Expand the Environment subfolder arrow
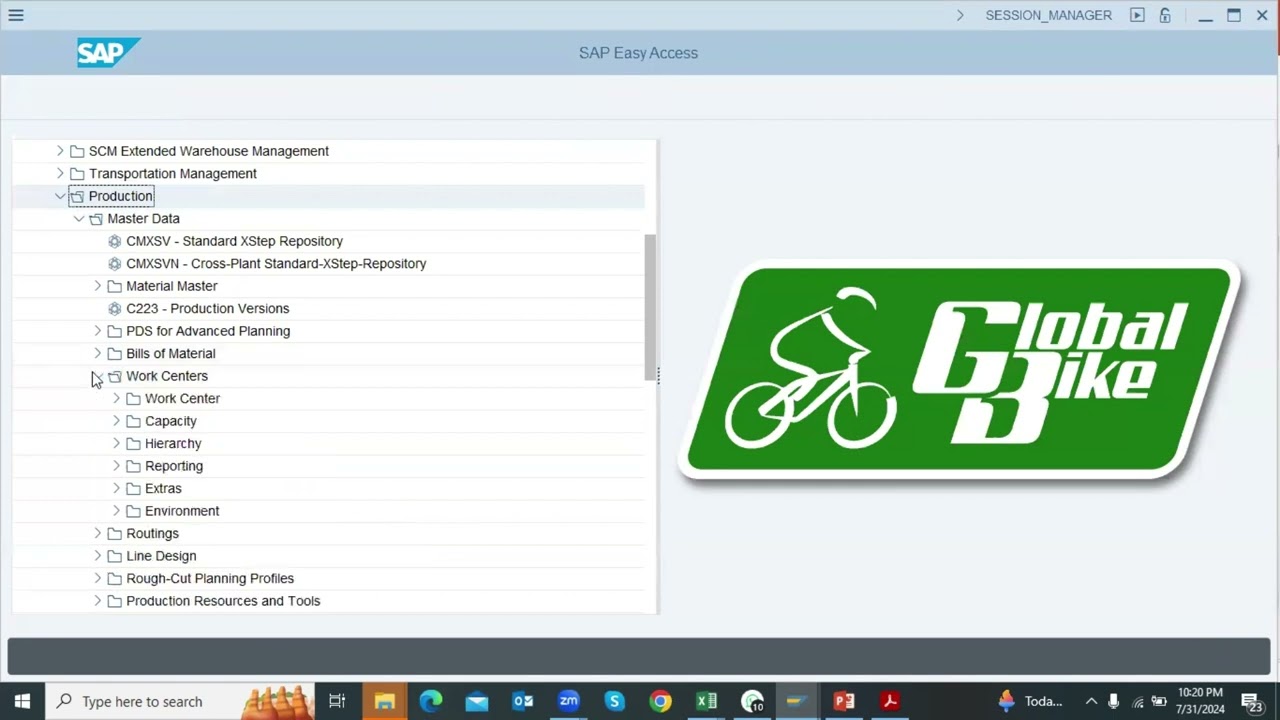This screenshot has width=1280, height=720. click(116, 511)
